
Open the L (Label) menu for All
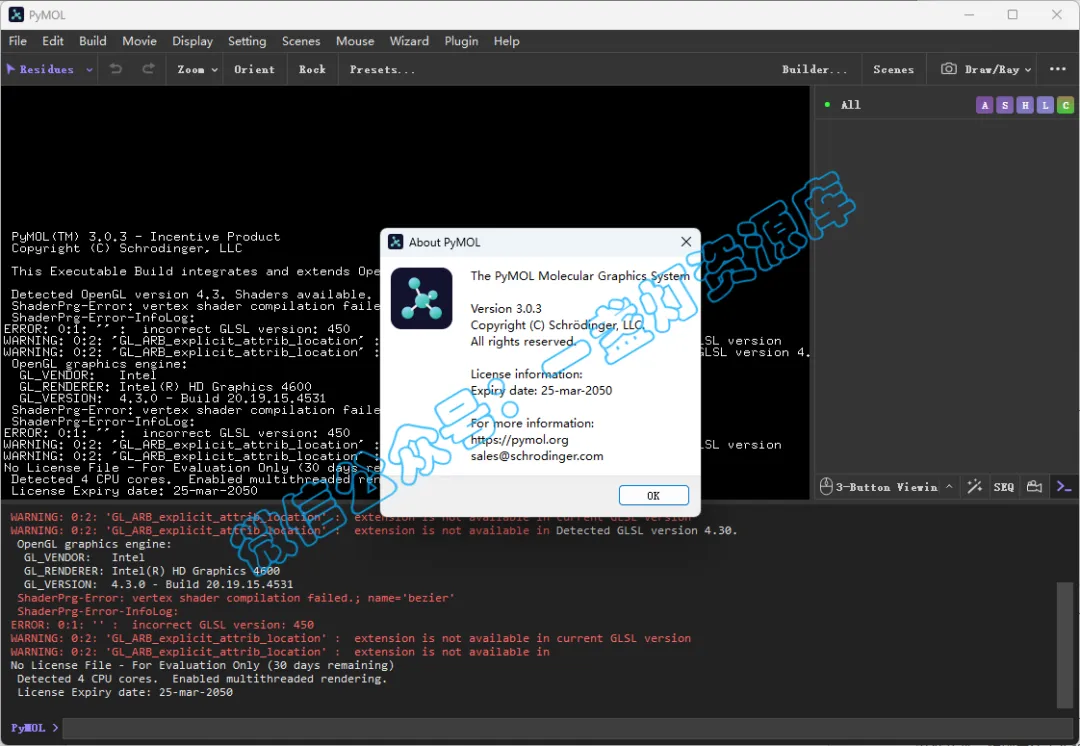click(x=1046, y=105)
